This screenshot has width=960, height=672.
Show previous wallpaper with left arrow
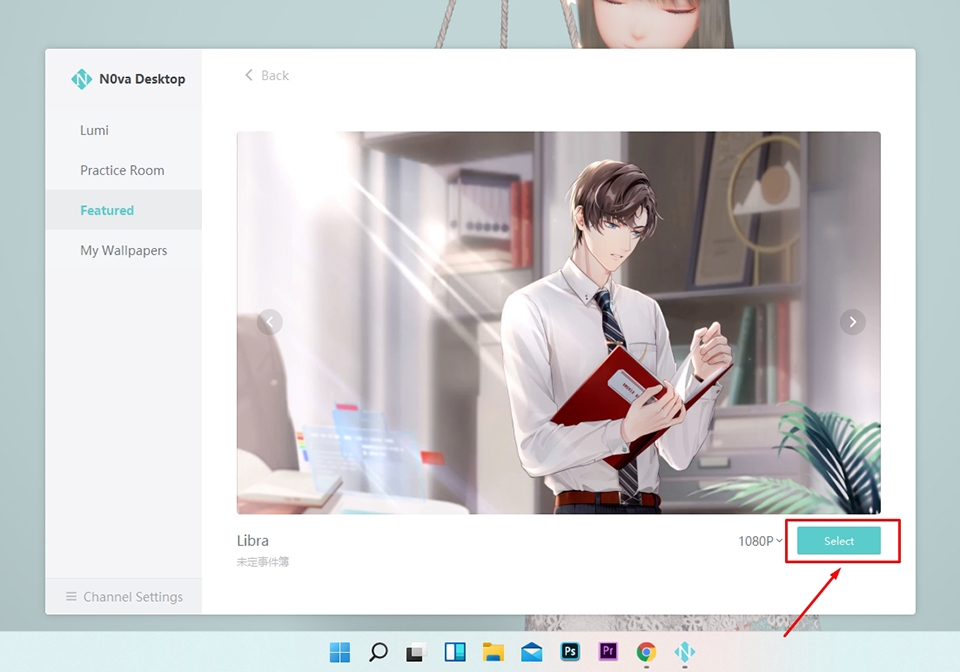click(269, 322)
